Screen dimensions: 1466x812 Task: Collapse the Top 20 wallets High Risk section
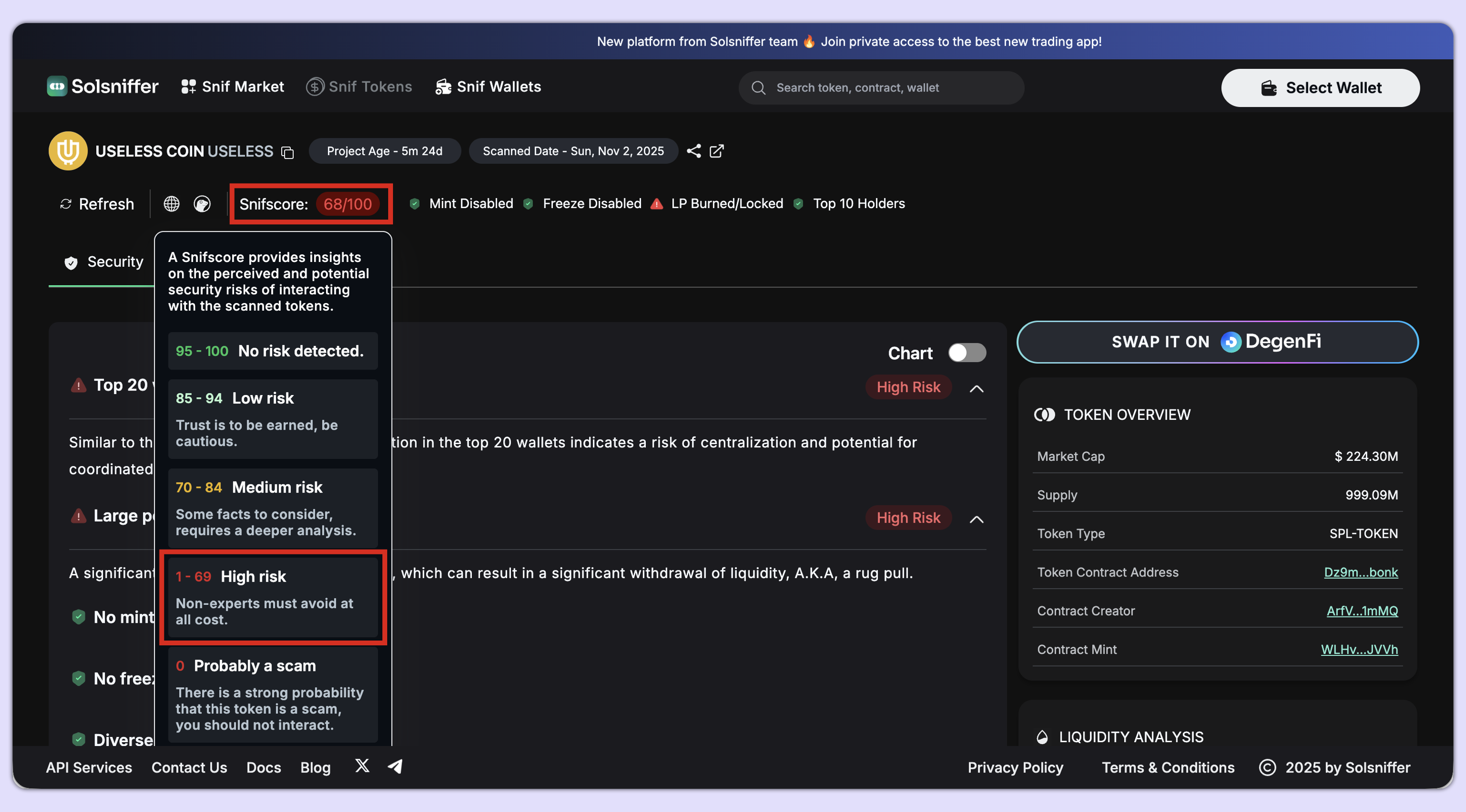(x=976, y=389)
